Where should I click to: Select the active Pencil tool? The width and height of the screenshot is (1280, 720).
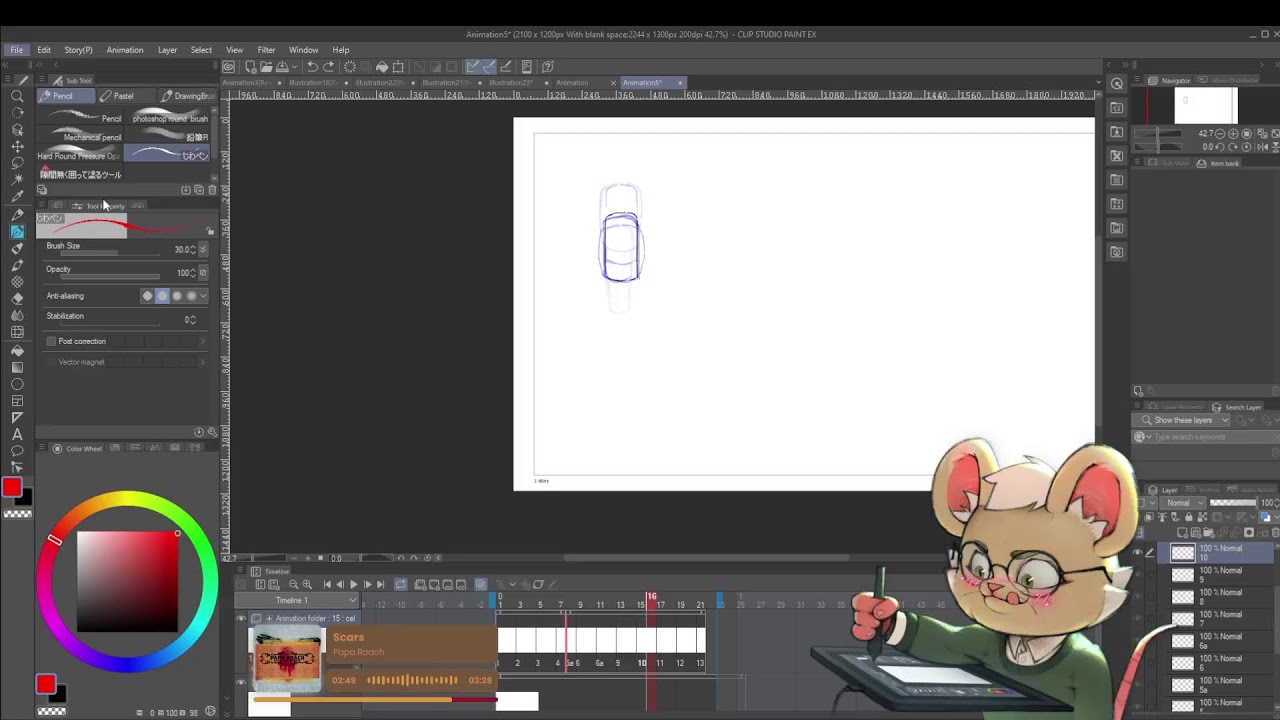tap(17, 231)
